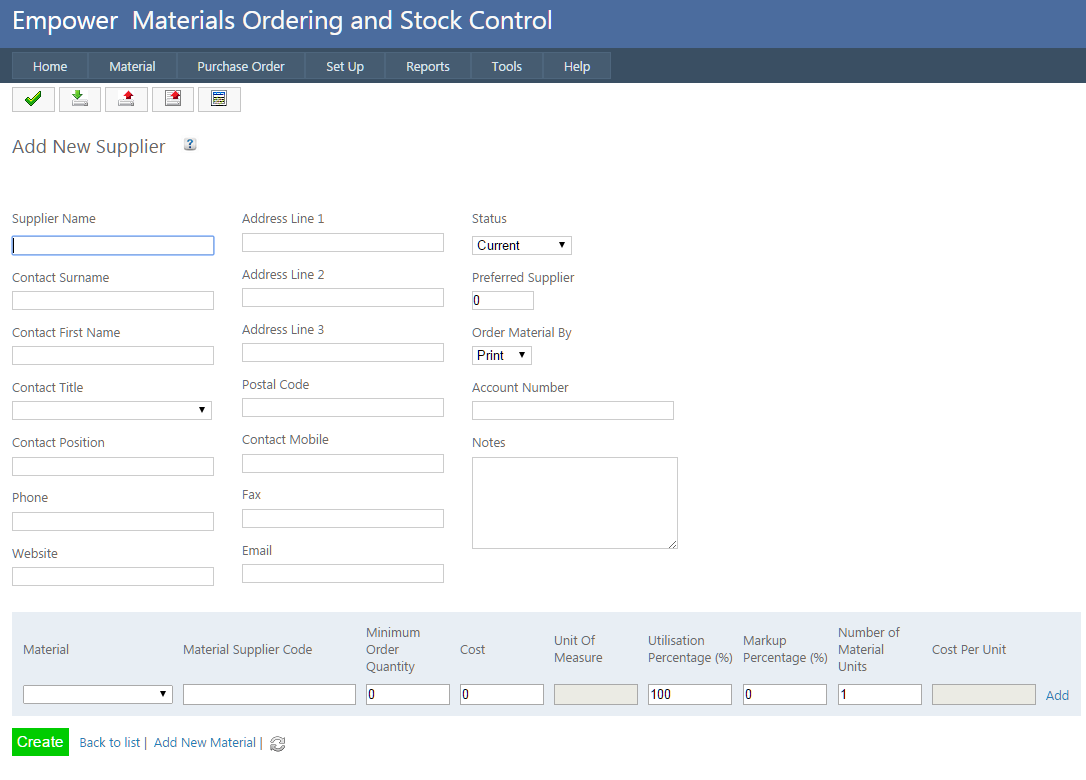Image resolution: width=1086 pixels, height=780 pixels.
Task: Open the Status dropdown showing Current
Action: [521, 245]
